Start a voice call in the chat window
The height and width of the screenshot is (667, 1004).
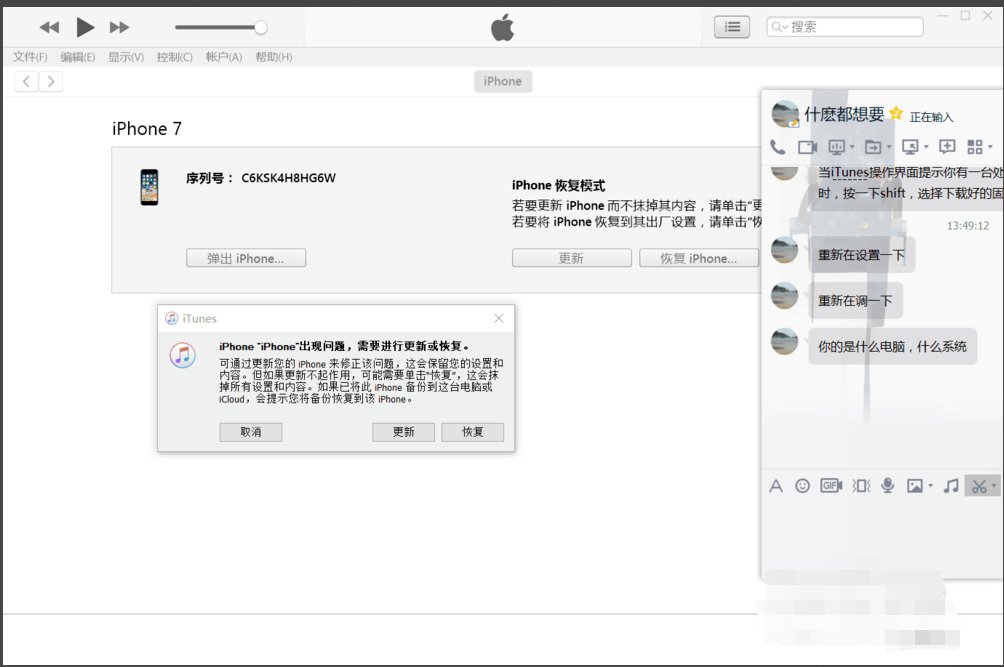pyautogui.click(x=777, y=146)
